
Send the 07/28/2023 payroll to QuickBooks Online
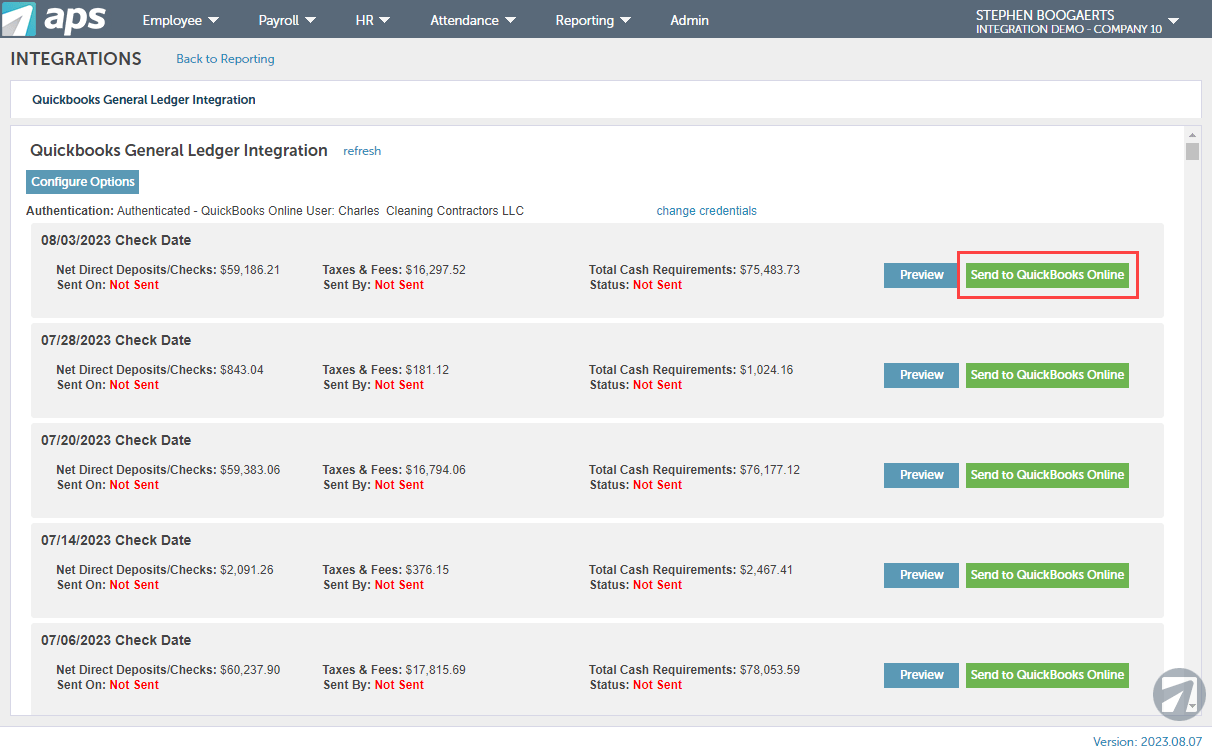pos(1047,375)
